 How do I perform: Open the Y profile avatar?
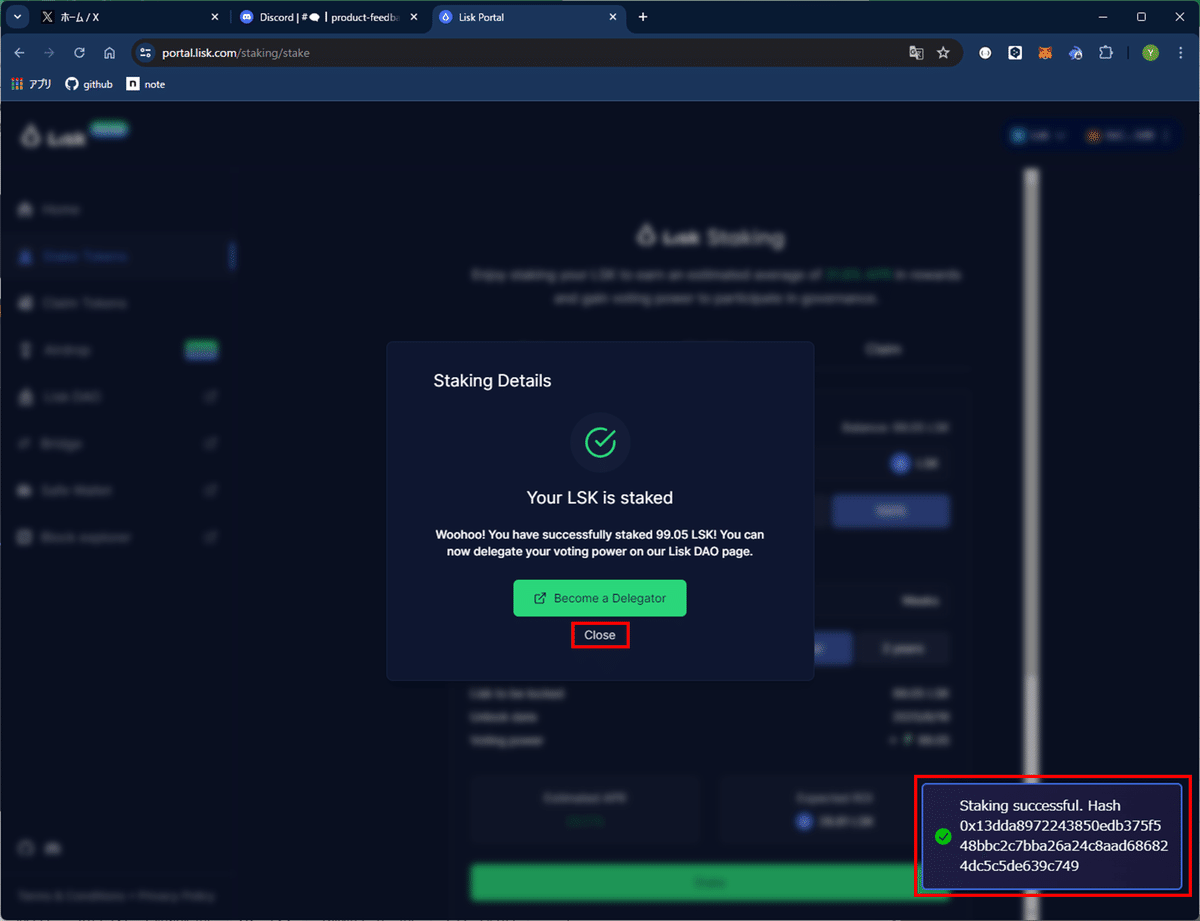pos(1151,53)
